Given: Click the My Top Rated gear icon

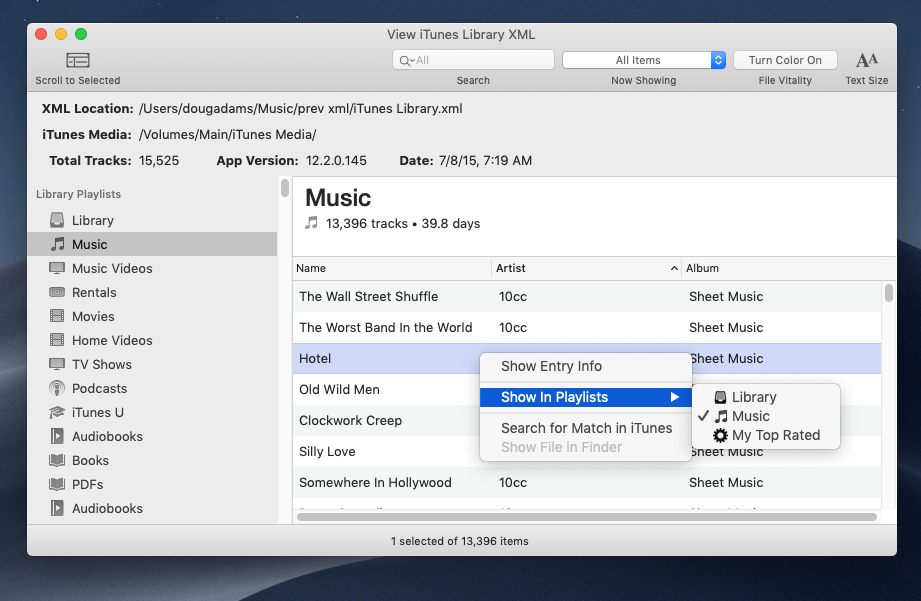Looking at the screenshot, I should 720,435.
